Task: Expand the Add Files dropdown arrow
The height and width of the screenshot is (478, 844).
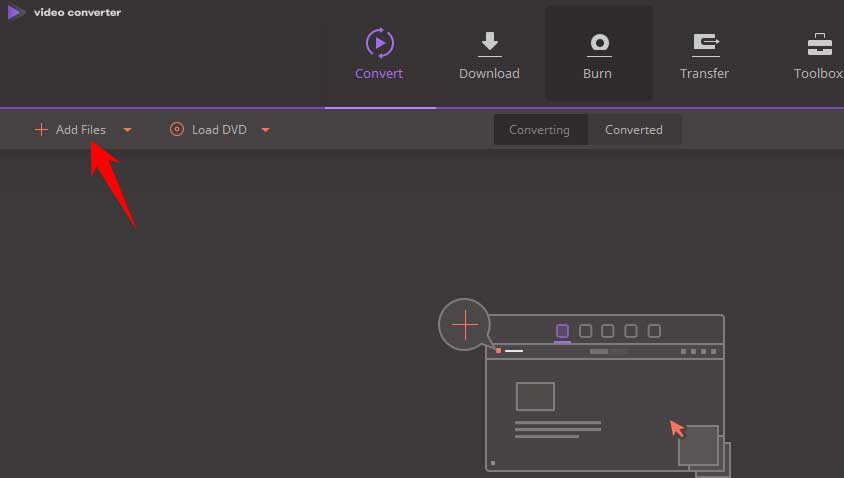Action: 128,130
